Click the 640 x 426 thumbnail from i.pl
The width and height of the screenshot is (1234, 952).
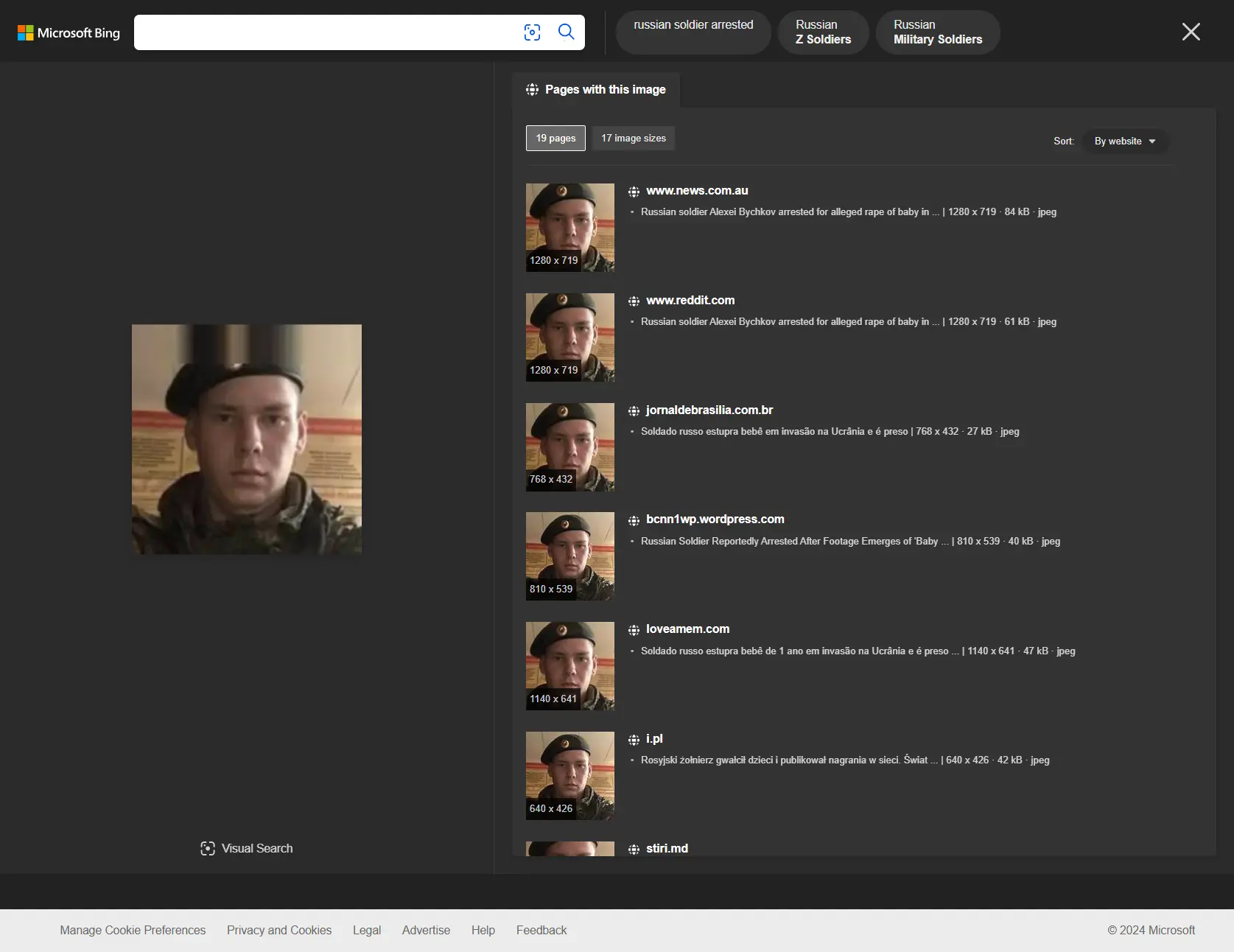(569, 775)
